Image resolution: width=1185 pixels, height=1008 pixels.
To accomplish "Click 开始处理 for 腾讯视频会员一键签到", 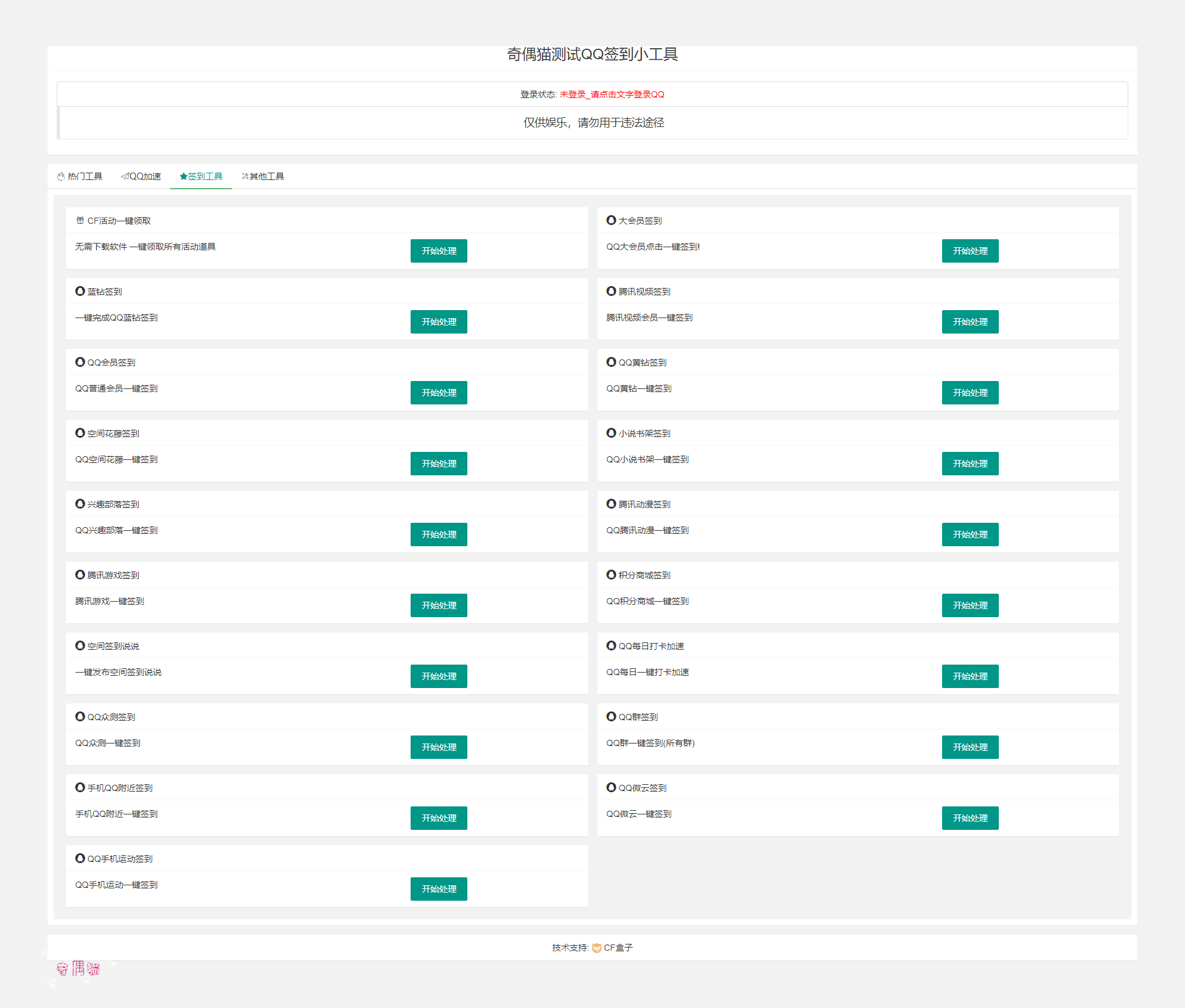I will pos(970,322).
